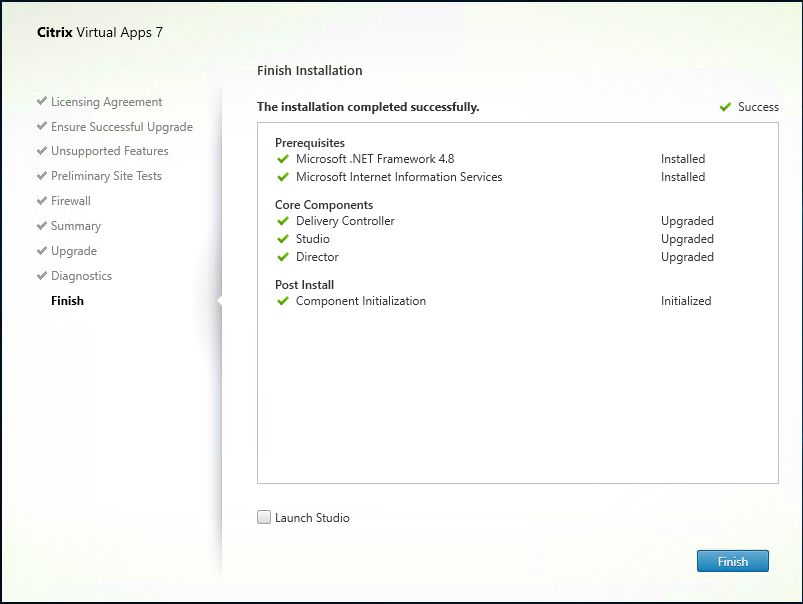Click the Microsoft .NET Framework 4.8 entry
This screenshot has height=604, width=803.
pos(375,159)
